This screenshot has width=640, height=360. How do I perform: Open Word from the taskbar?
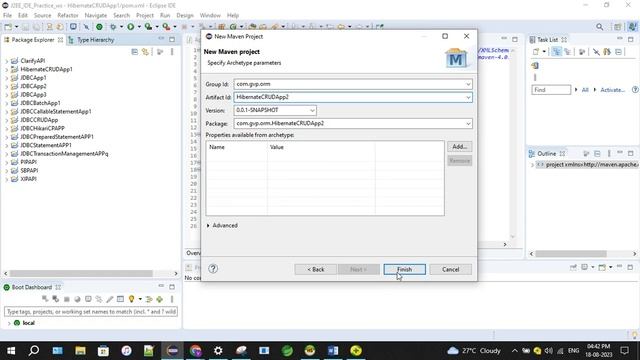[x=333, y=351]
